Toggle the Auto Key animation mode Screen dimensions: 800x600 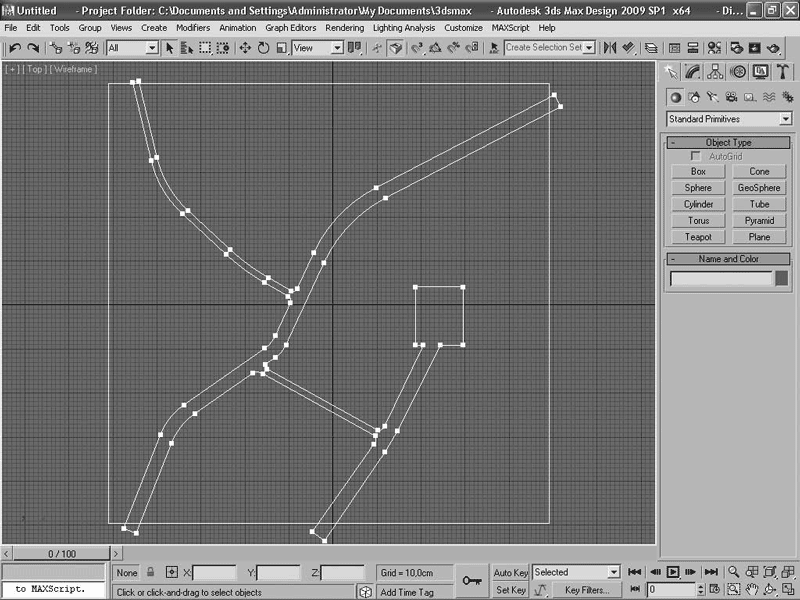point(510,572)
